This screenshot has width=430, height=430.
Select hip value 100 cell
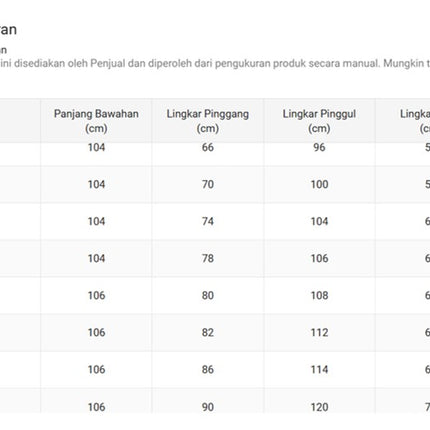(x=319, y=184)
